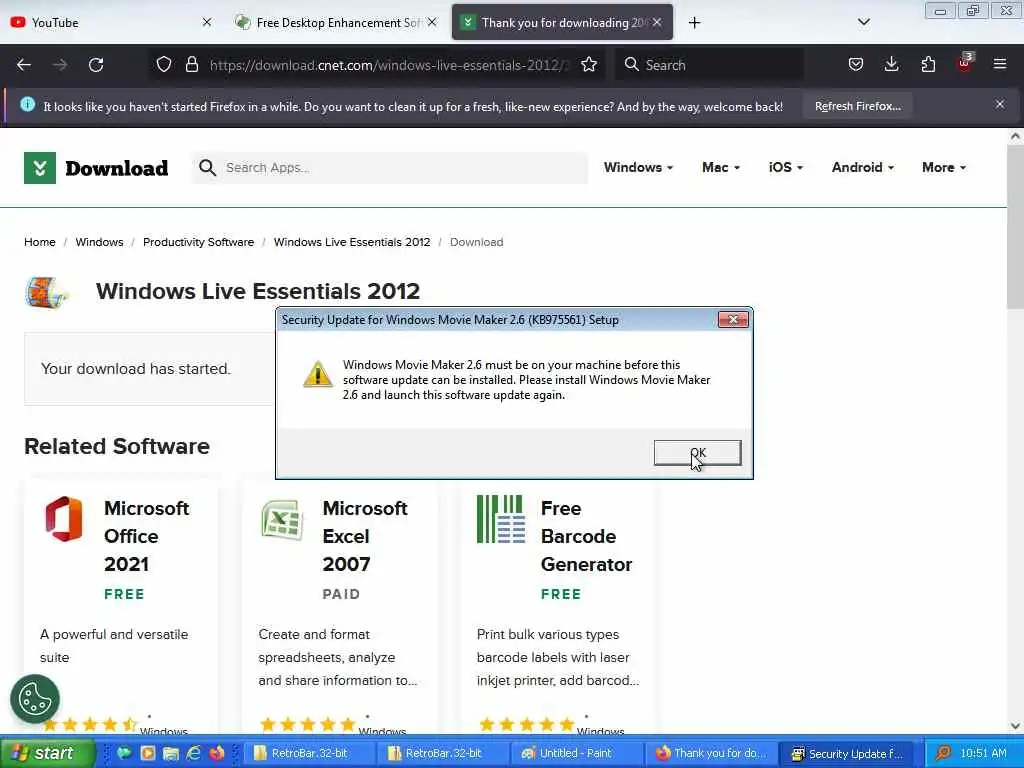Open Free Barcode Generator card title
Viewport: 1024px width, 768px height.
click(x=586, y=536)
